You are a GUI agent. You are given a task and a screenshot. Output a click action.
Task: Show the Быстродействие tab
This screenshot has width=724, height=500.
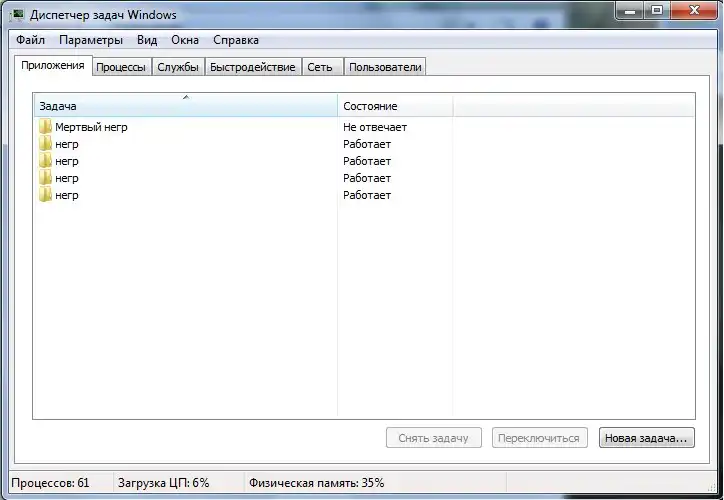click(253, 67)
